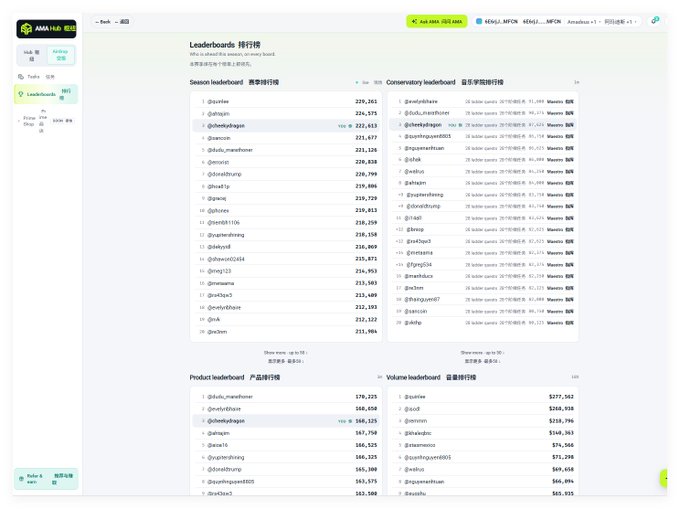The image size is (680, 509).
Task: Click the blue wallet avatar icon
Action: (x=479, y=21)
